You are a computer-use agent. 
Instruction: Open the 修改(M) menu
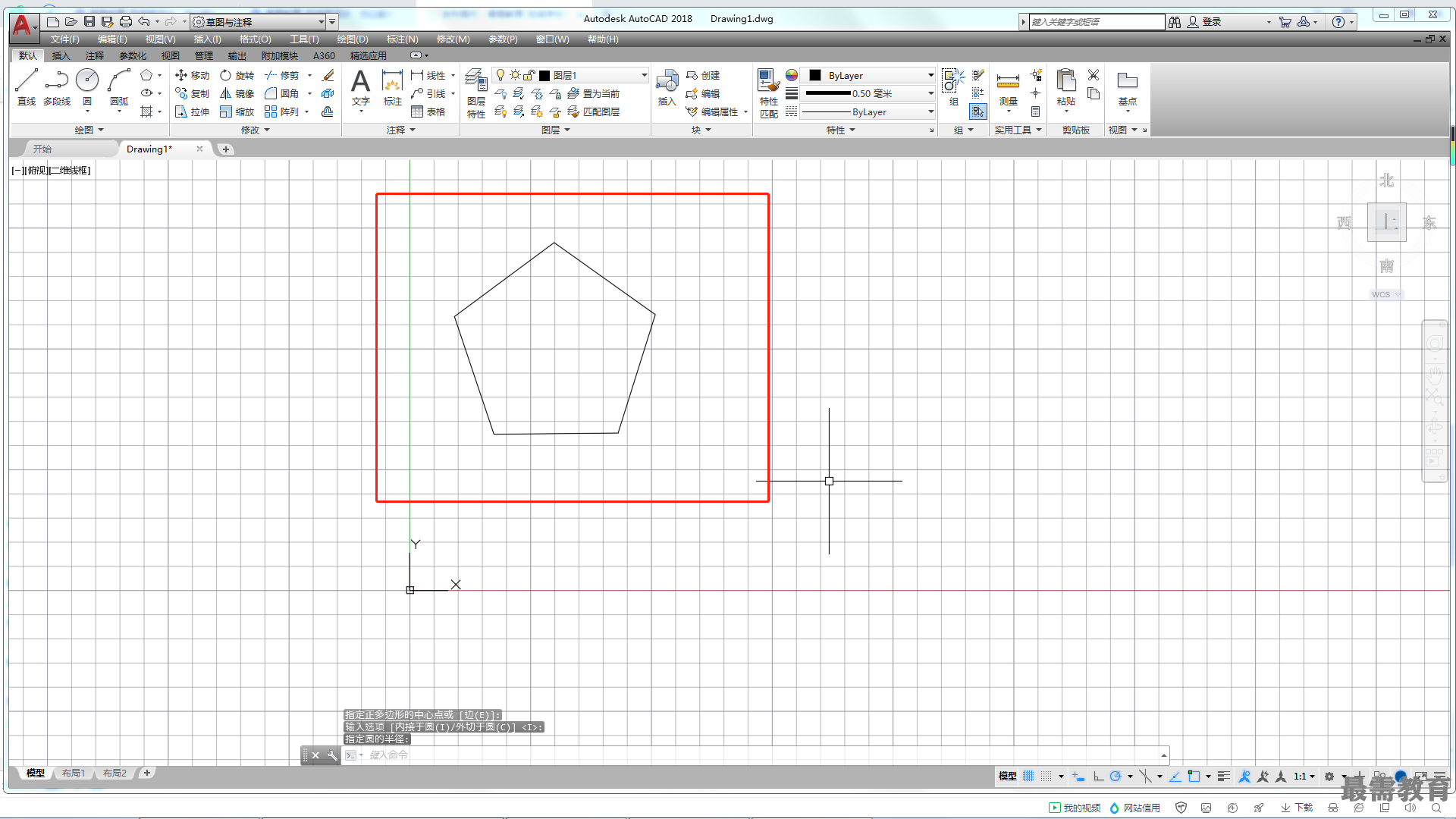pos(453,39)
